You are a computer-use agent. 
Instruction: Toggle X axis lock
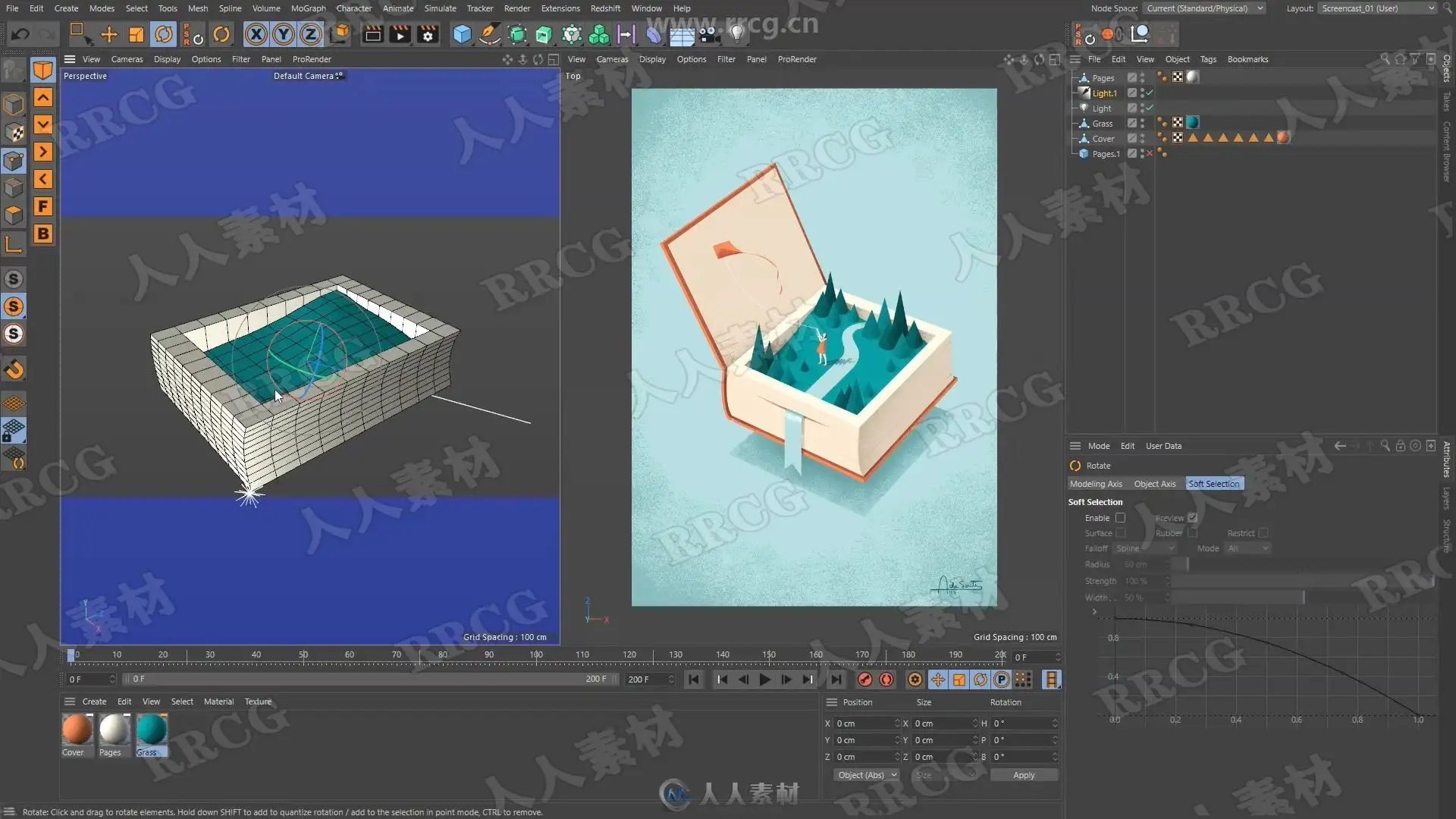pos(256,34)
